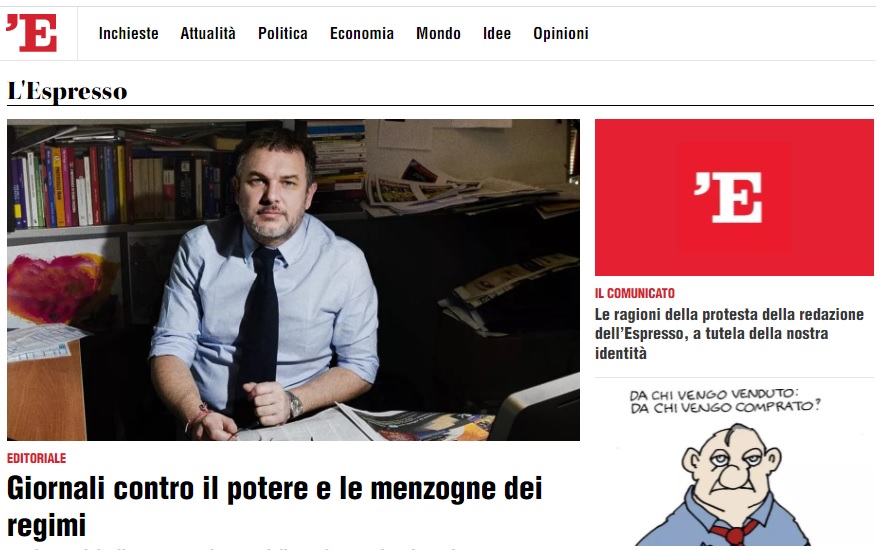Open the editor's desk photo article
The width and height of the screenshot is (880, 550).
click(293, 279)
